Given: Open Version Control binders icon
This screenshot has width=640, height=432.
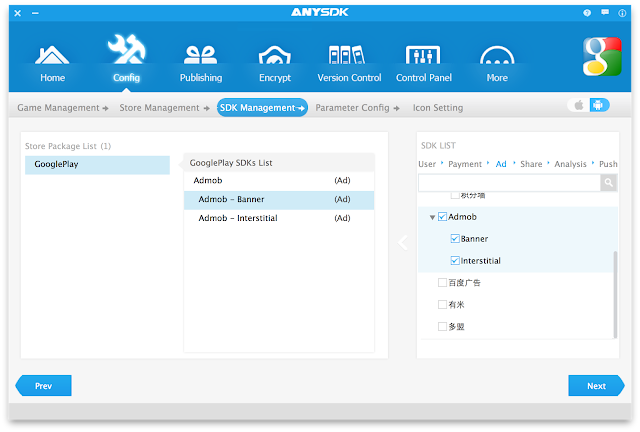Looking at the screenshot, I should [347, 55].
